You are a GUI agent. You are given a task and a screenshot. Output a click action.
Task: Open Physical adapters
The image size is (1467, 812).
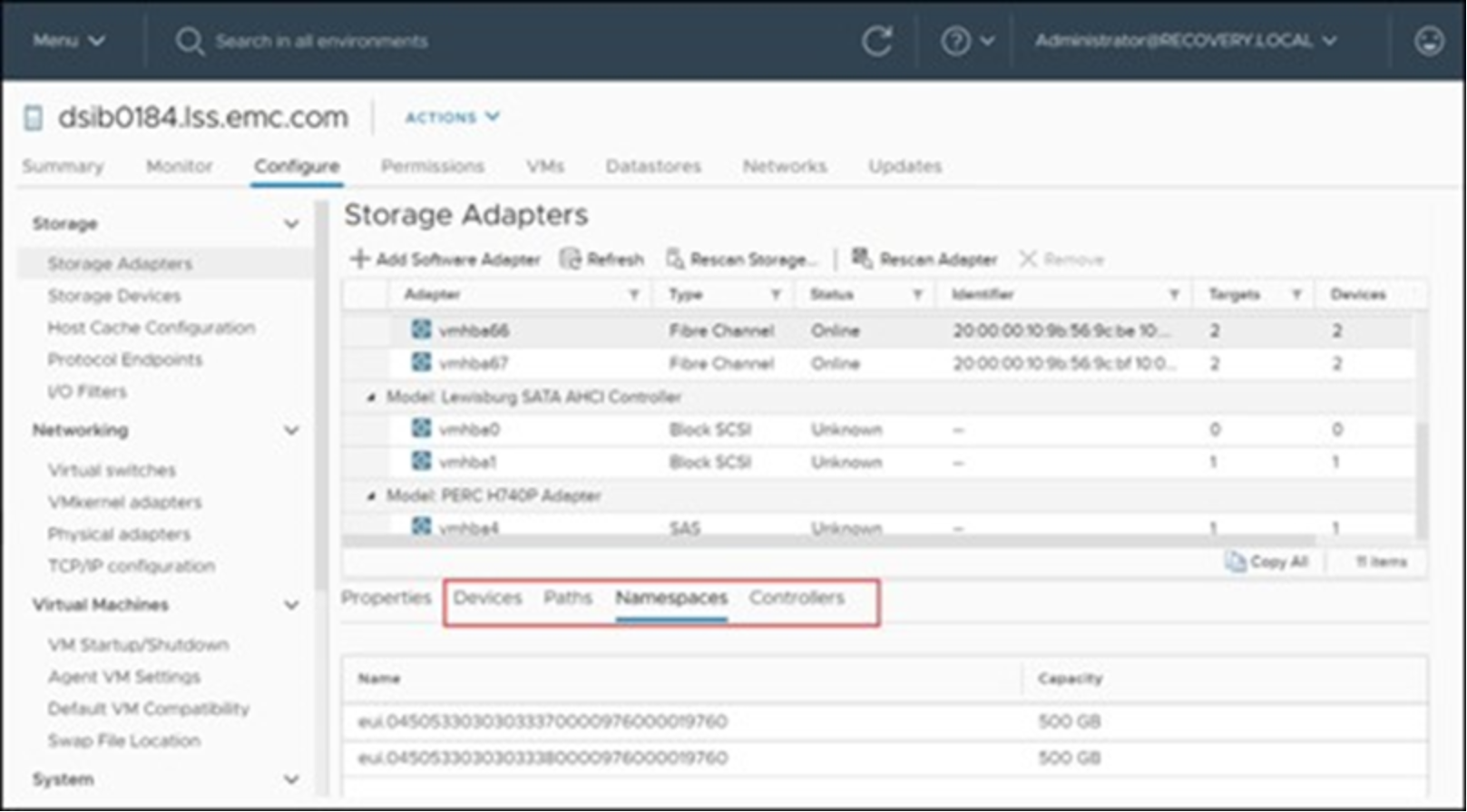[x=119, y=533]
